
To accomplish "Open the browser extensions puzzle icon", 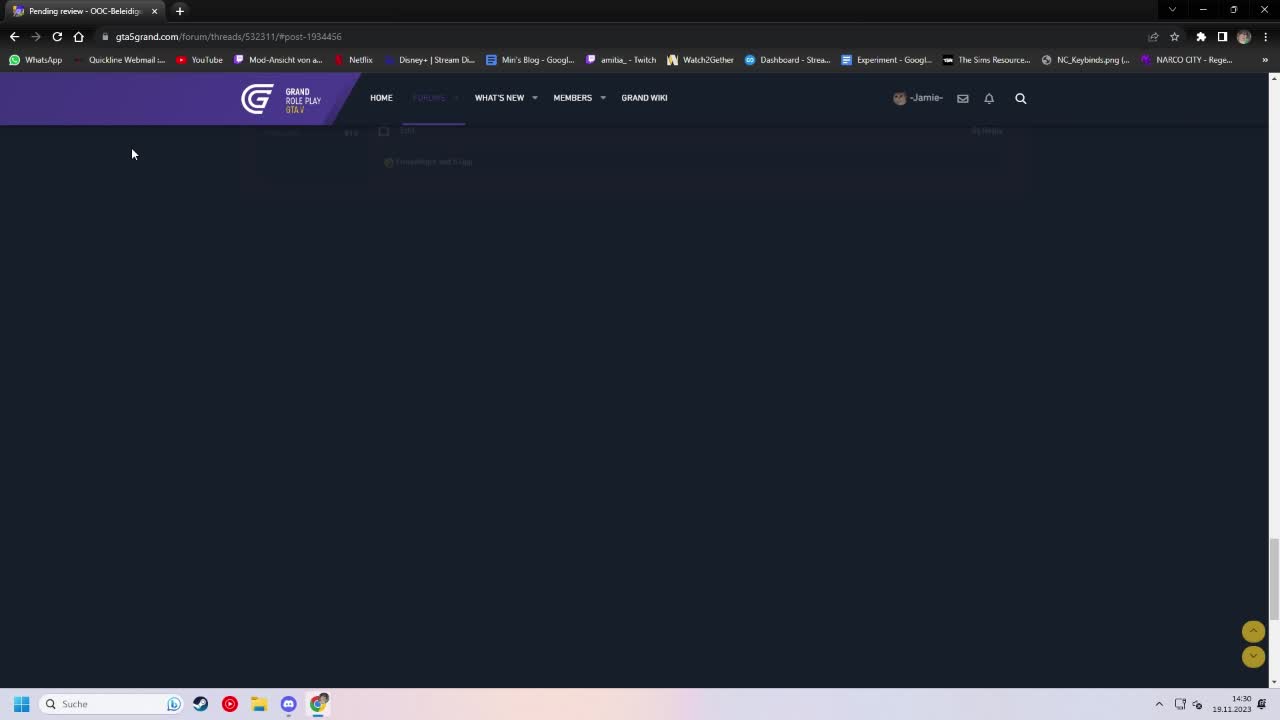I will (1201, 37).
